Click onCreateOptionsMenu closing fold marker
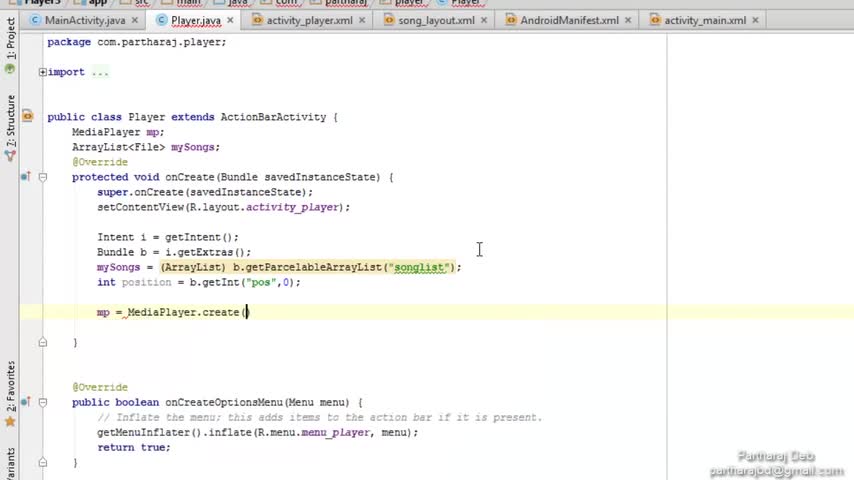 point(42,462)
